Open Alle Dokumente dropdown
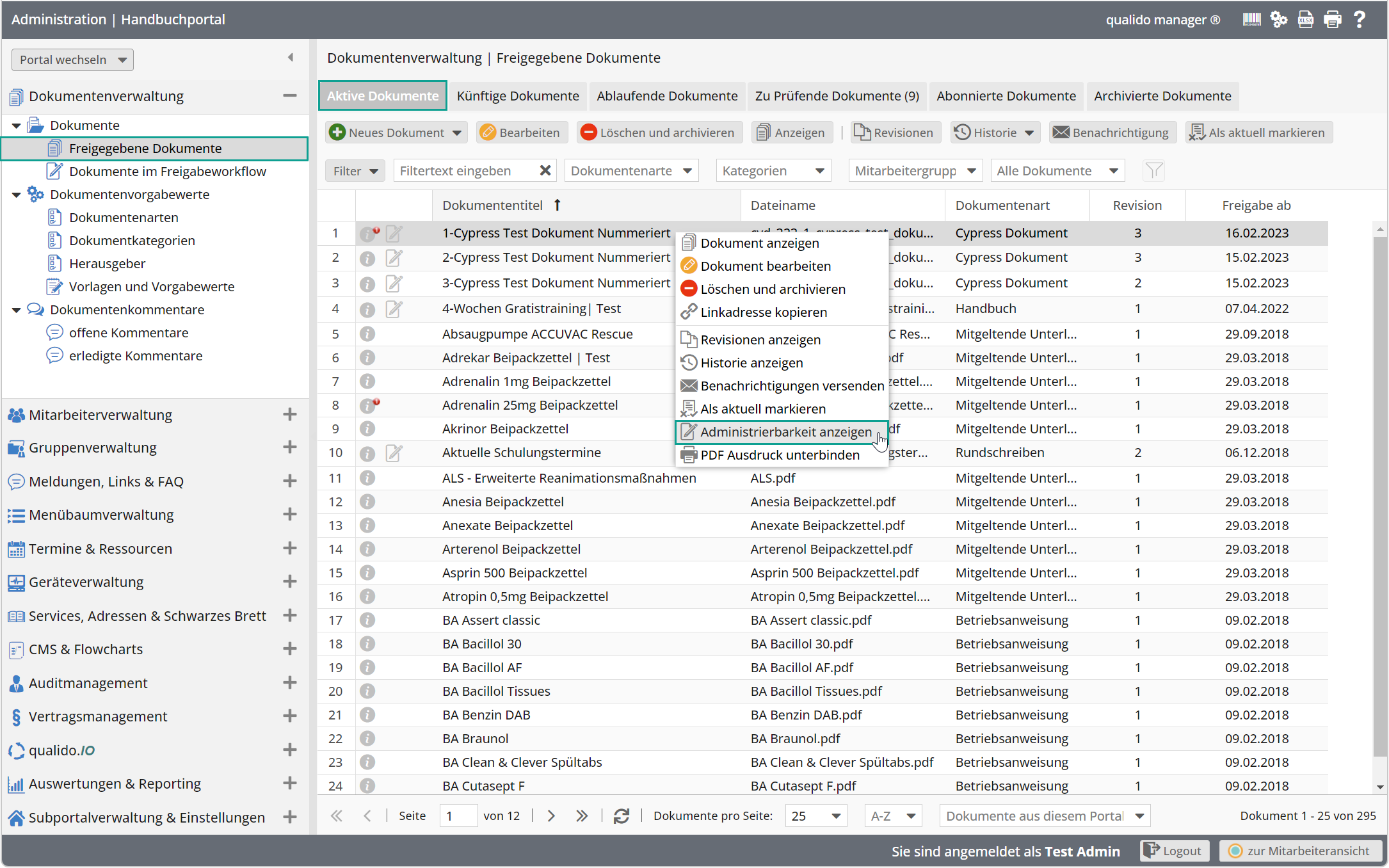Screen dimensions: 1389x868 [x=1057, y=171]
